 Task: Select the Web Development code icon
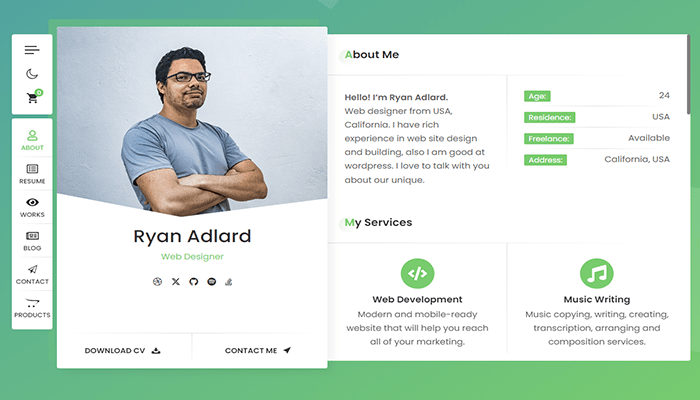pyautogui.click(x=417, y=273)
